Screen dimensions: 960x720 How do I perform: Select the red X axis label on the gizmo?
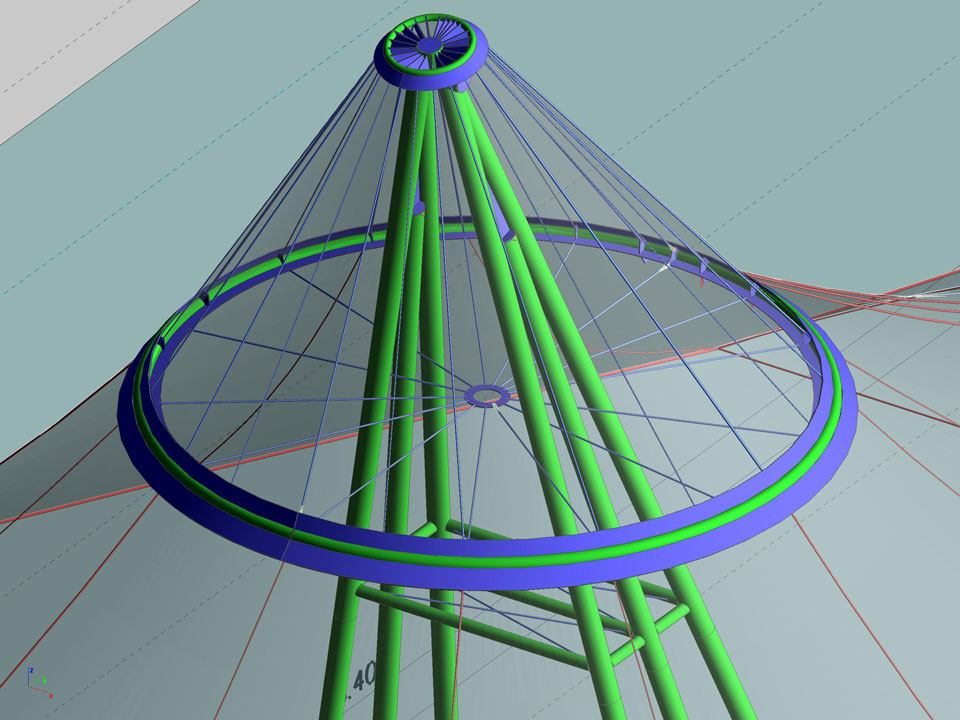pyautogui.click(x=50, y=695)
